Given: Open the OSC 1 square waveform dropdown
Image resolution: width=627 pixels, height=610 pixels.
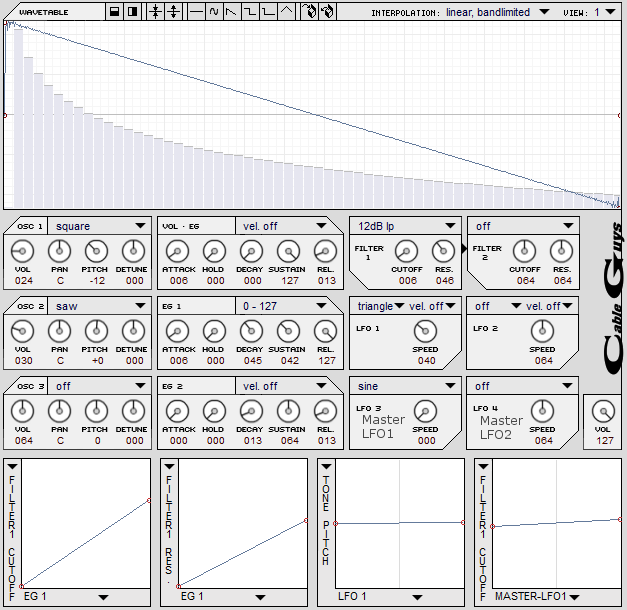Looking at the screenshot, I should point(99,226).
